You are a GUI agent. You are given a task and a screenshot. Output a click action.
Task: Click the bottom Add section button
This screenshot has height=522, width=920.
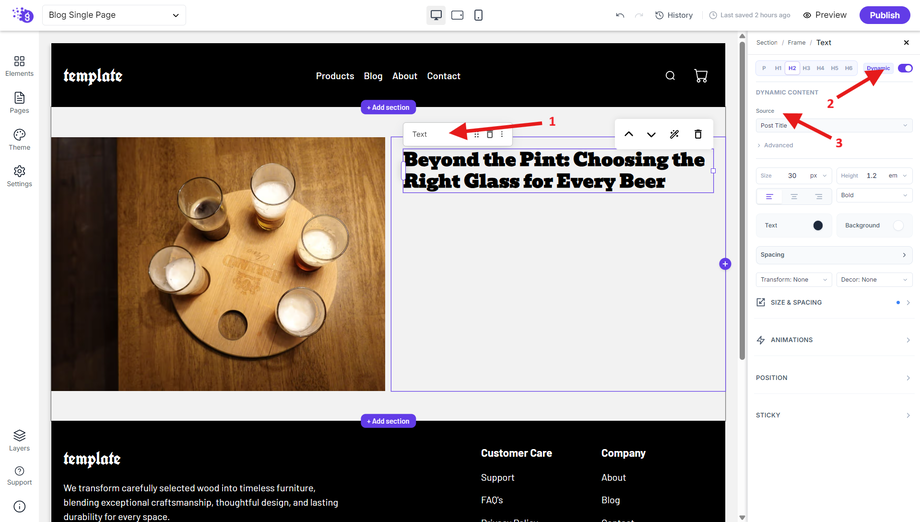388,421
